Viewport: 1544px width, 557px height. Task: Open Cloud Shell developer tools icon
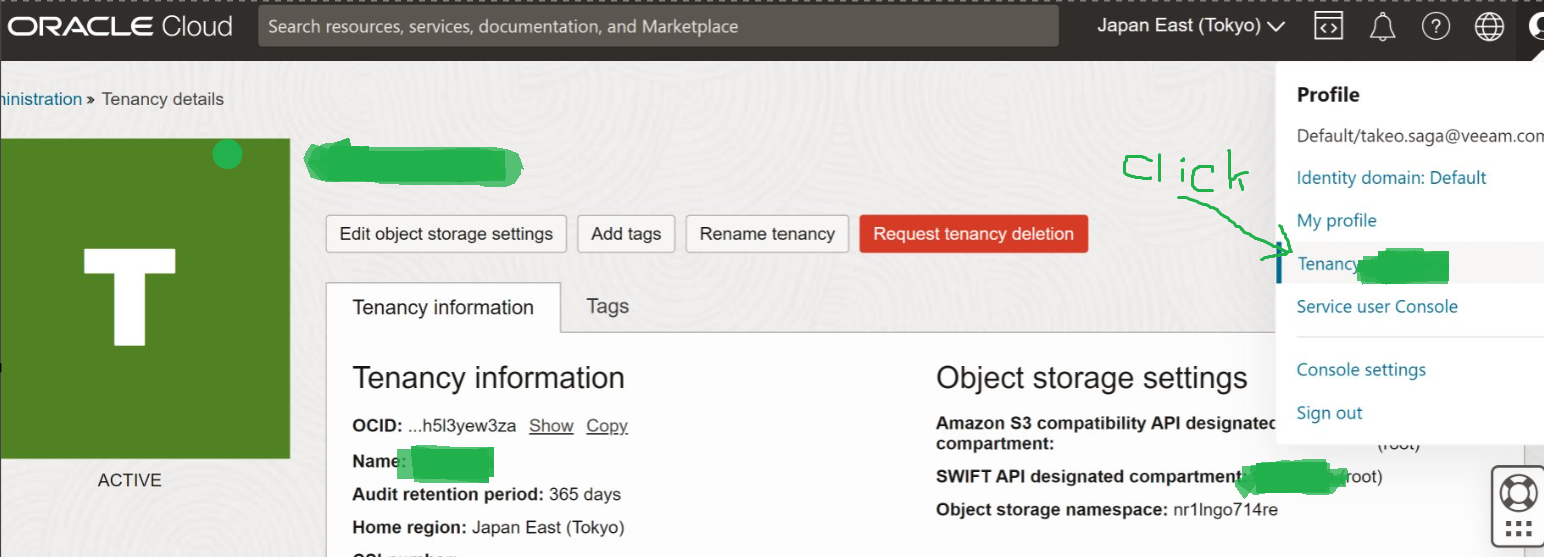pyautogui.click(x=1328, y=27)
